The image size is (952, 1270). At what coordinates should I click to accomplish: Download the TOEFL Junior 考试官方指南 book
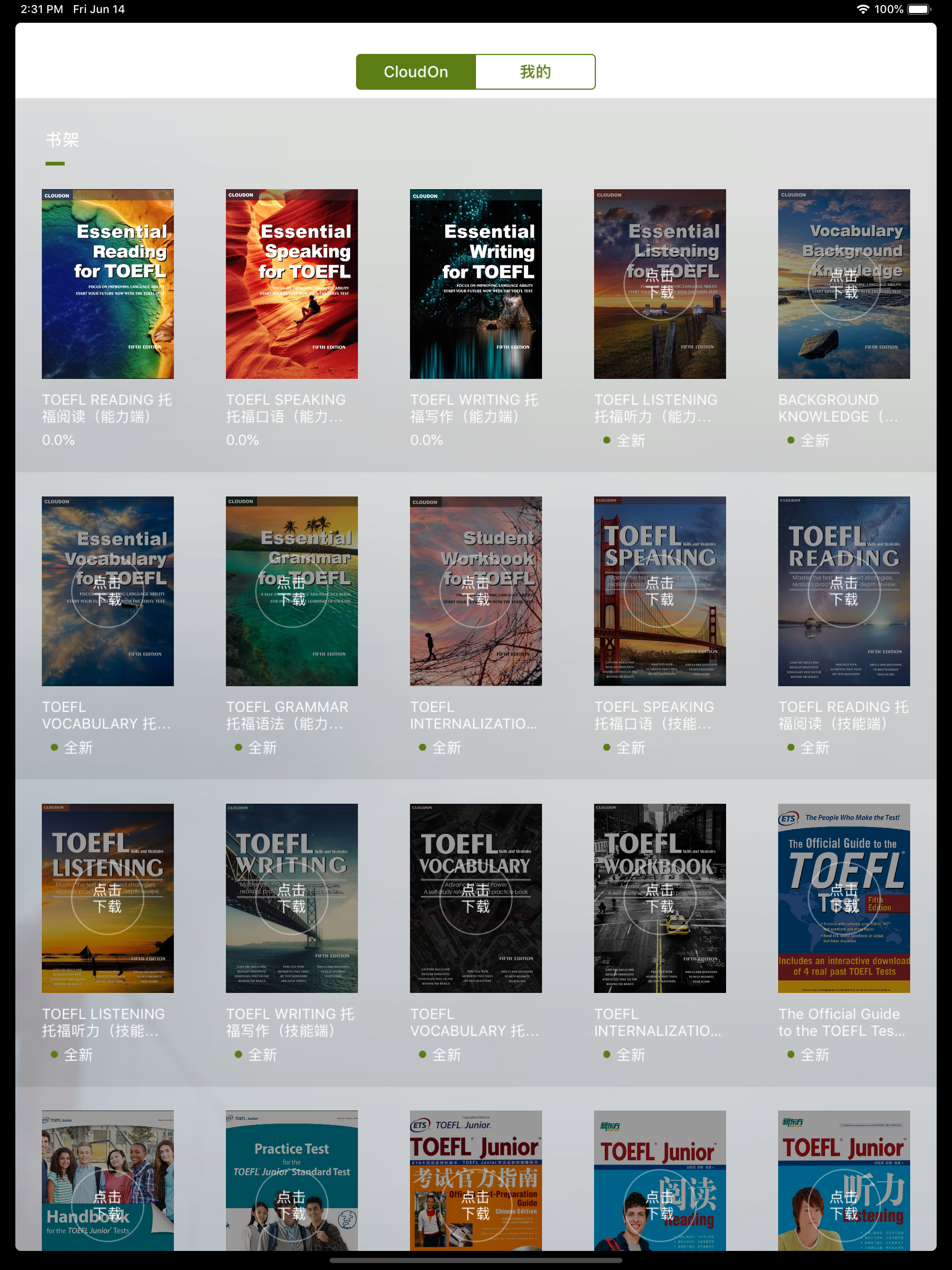click(x=476, y=1205)
